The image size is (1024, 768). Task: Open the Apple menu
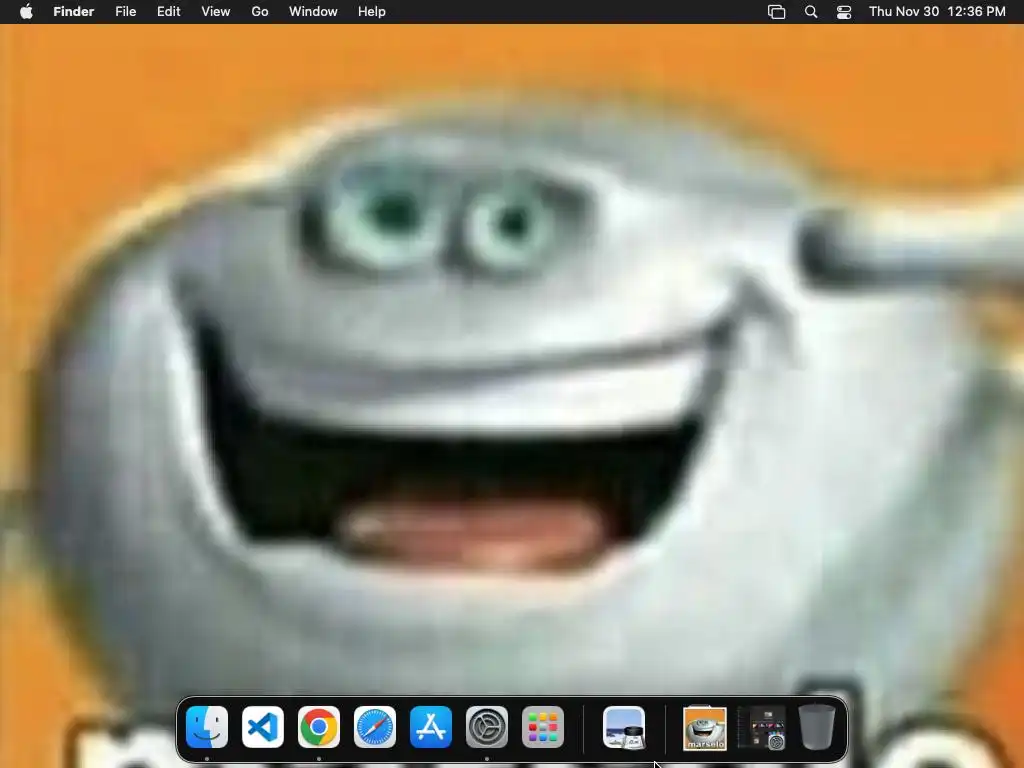[x=26, y=12]
